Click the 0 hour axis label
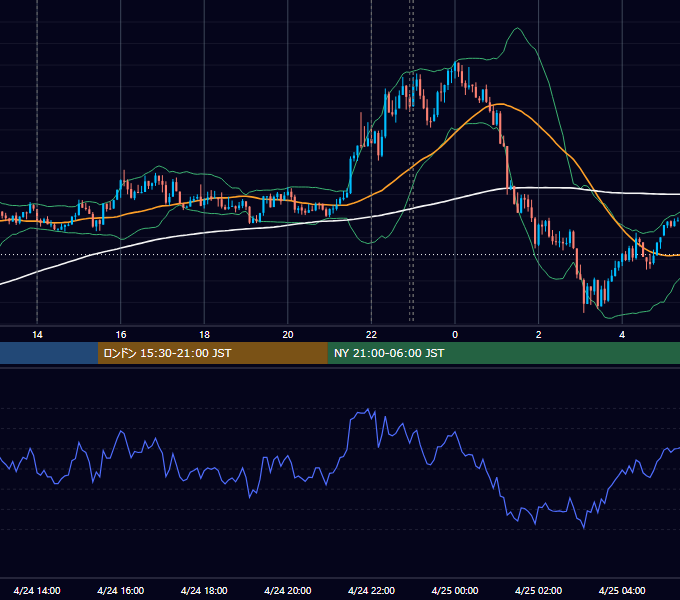The width and height of the screenshot is (680, 600). (x=455, y=335)
